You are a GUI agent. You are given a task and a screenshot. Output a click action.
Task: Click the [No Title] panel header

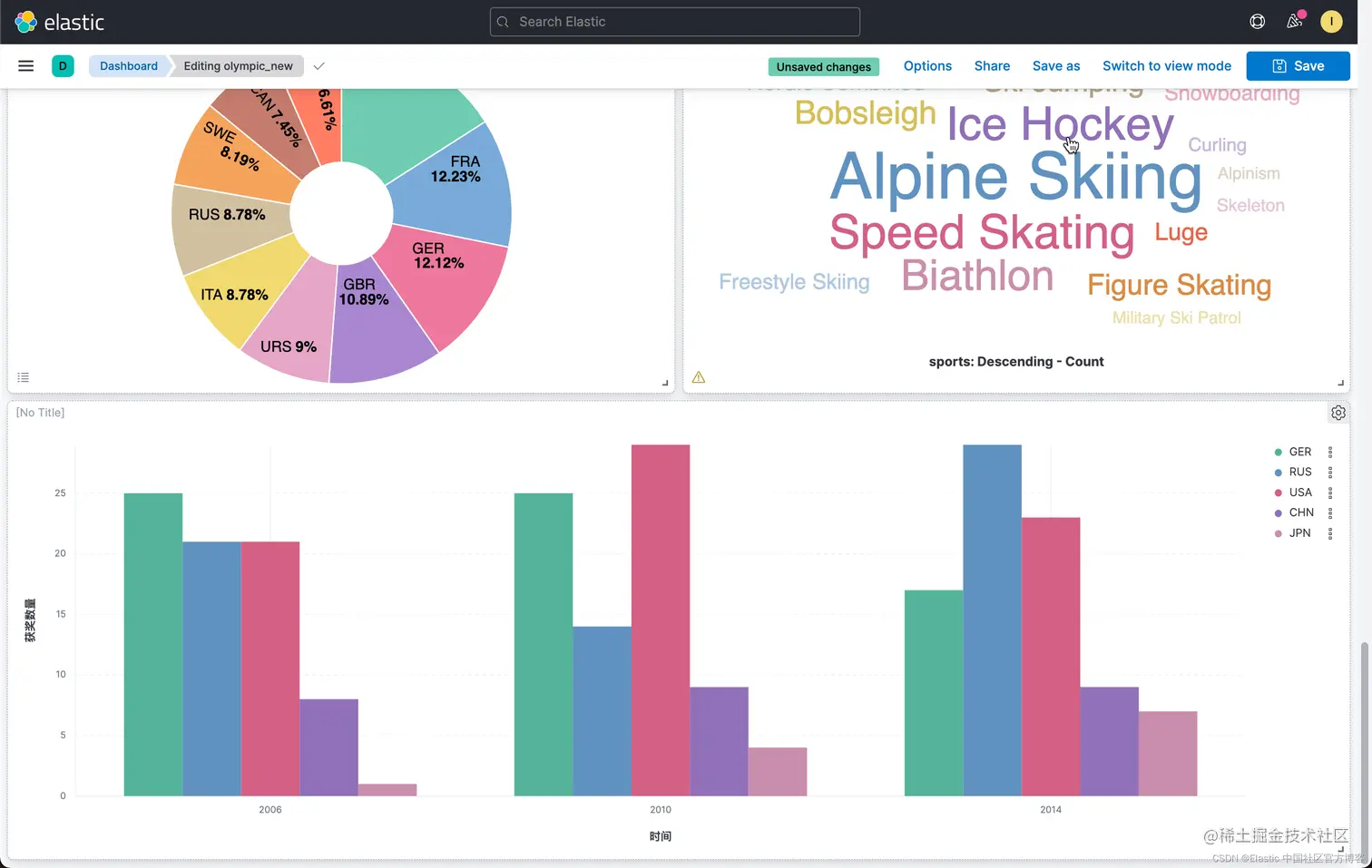pyautogui.click(x=40, y=413)
